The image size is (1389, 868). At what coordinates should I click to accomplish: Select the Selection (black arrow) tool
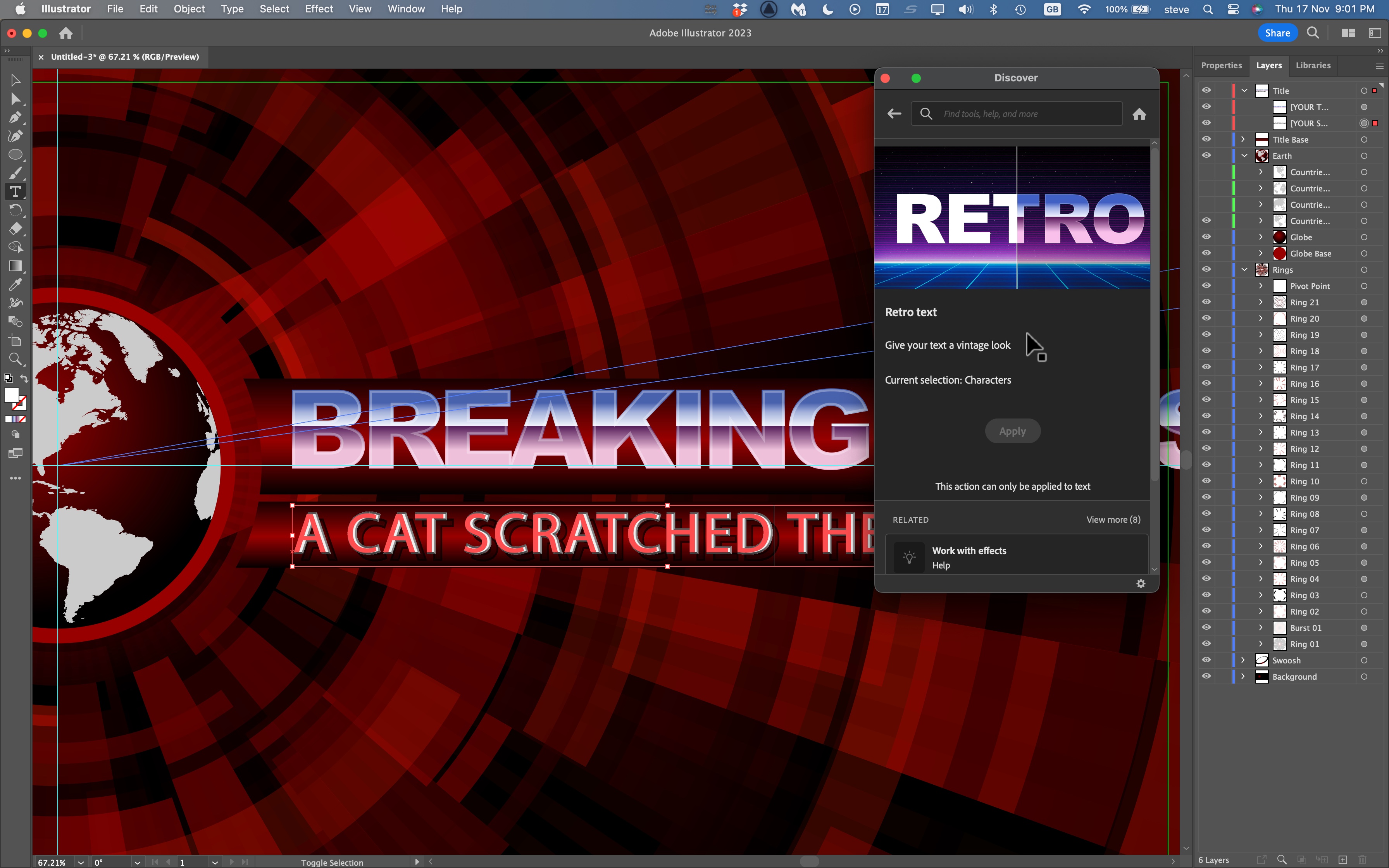16,80
